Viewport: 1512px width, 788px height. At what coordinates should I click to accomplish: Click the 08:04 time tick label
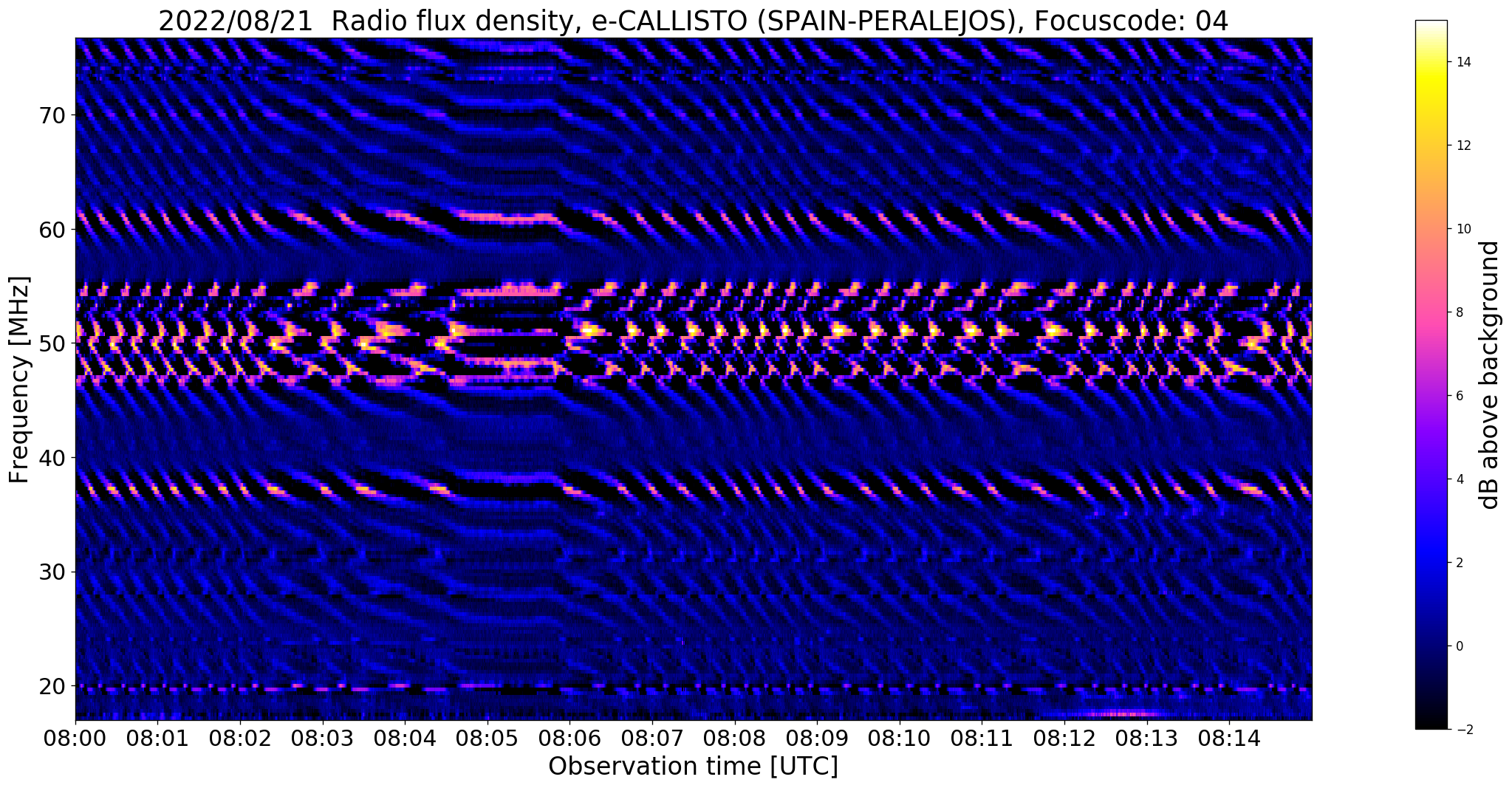405,738
